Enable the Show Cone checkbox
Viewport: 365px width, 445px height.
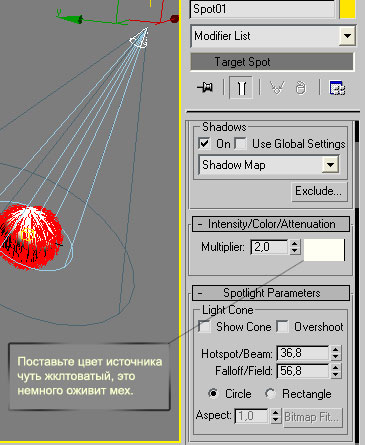204,327
